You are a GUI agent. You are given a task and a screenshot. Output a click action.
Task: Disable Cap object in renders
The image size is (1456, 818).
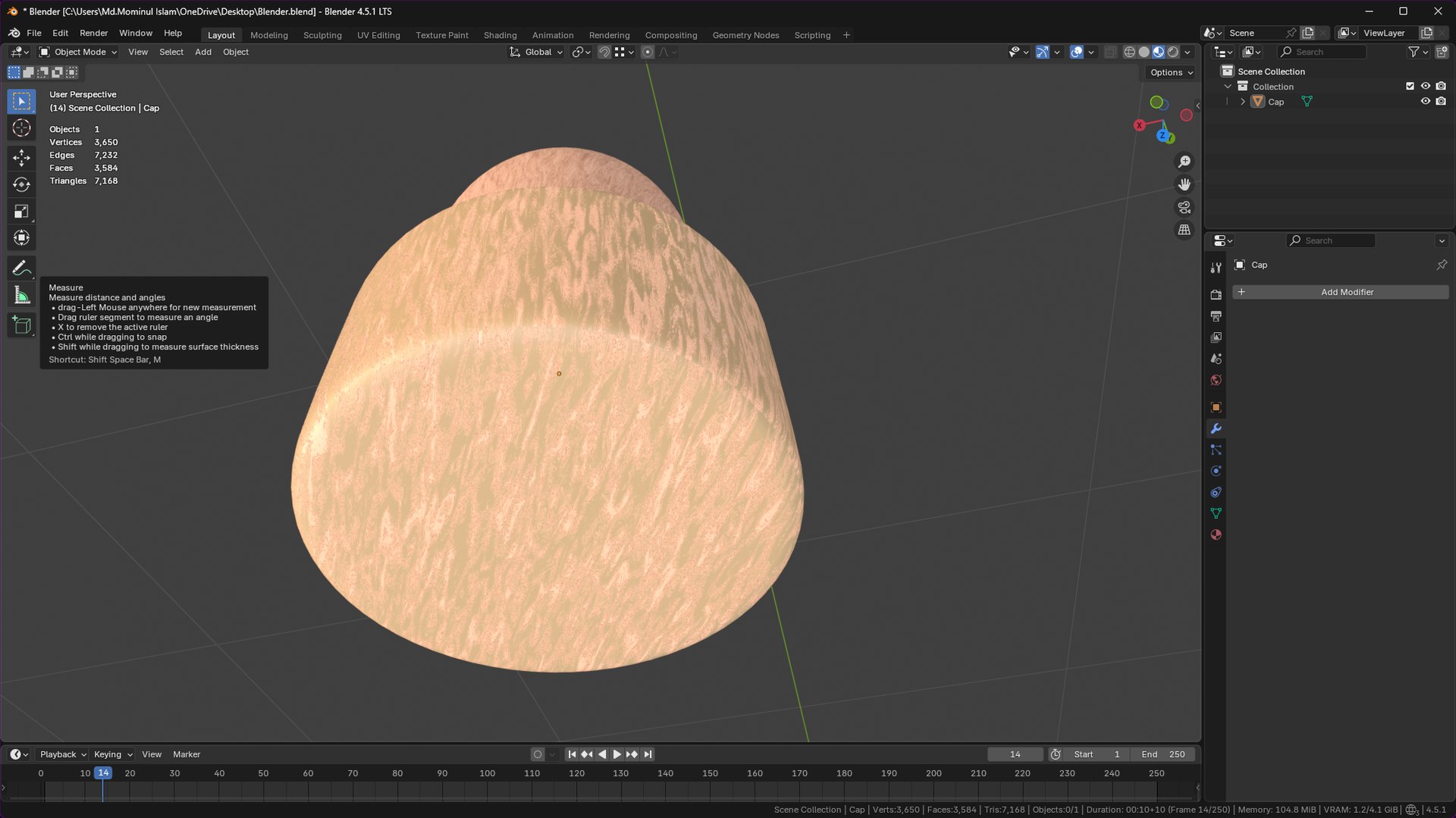coord(1441,102)
